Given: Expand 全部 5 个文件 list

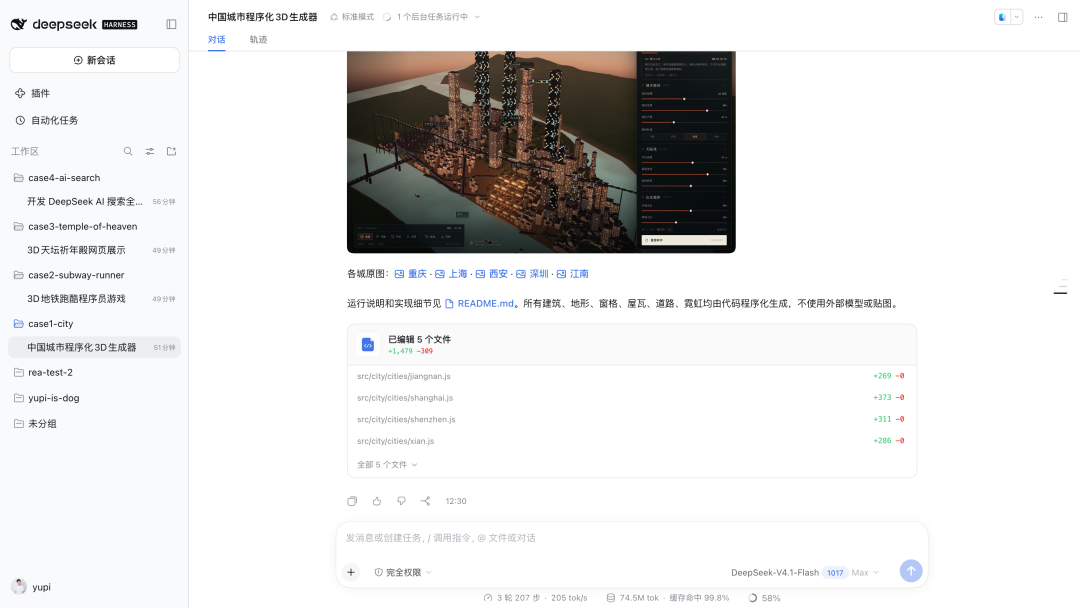Looking at the screenshot, I should (387, 465).
